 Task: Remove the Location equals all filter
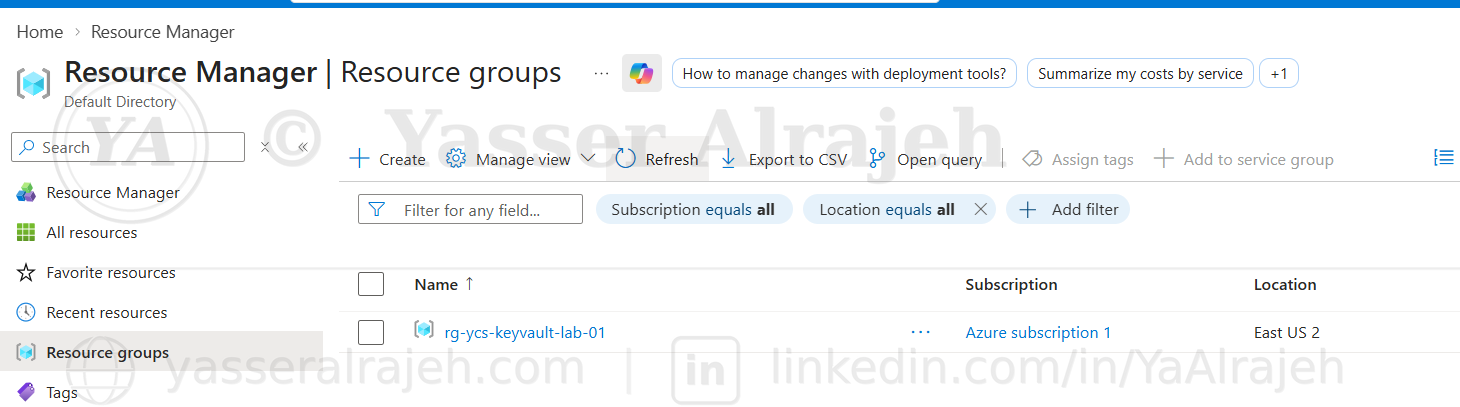pos(980,209)
